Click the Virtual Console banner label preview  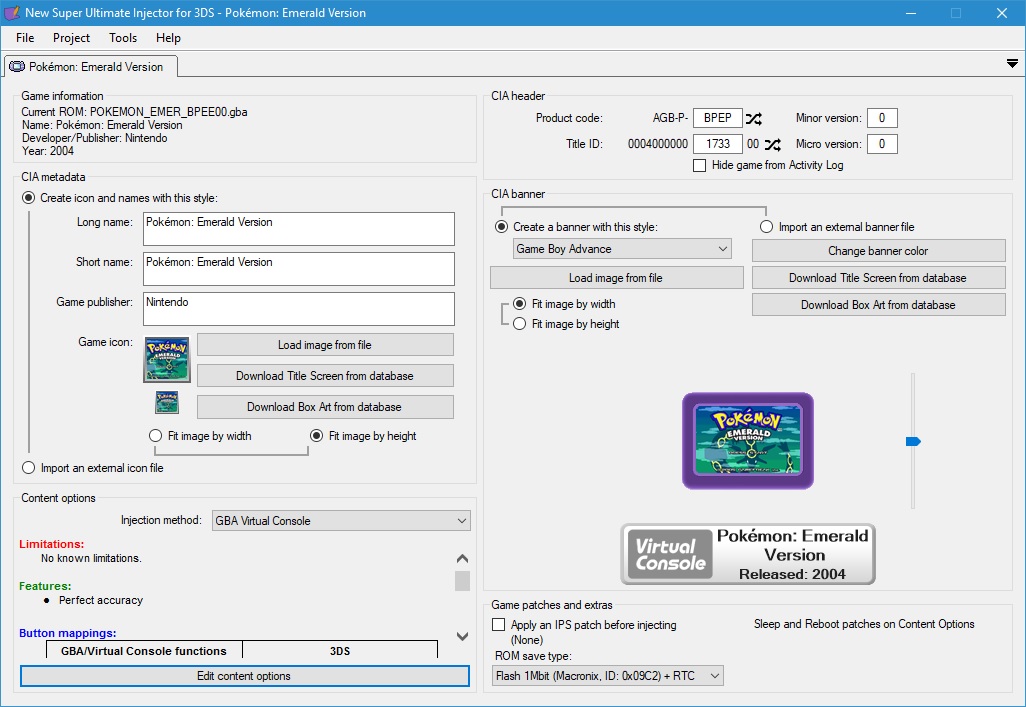click(748, 554)
